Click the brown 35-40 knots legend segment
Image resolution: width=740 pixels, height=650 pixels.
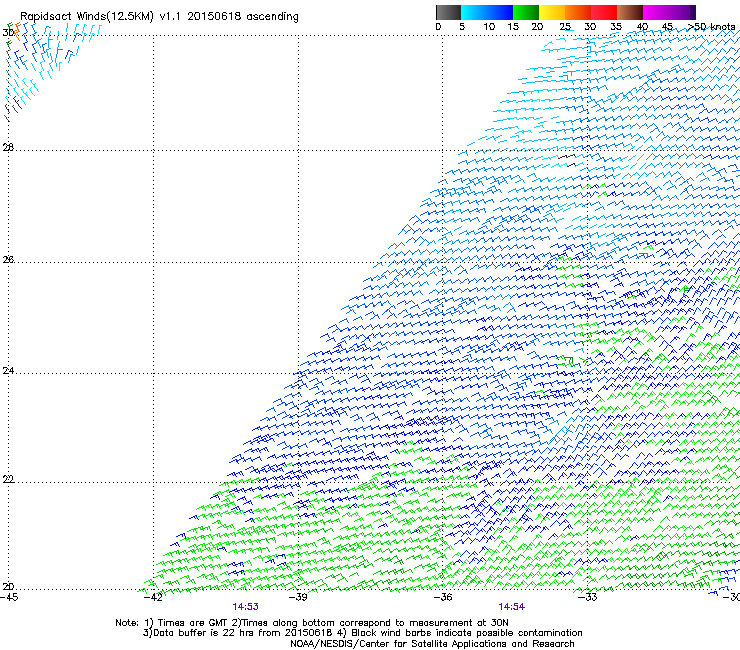point(630,12)
